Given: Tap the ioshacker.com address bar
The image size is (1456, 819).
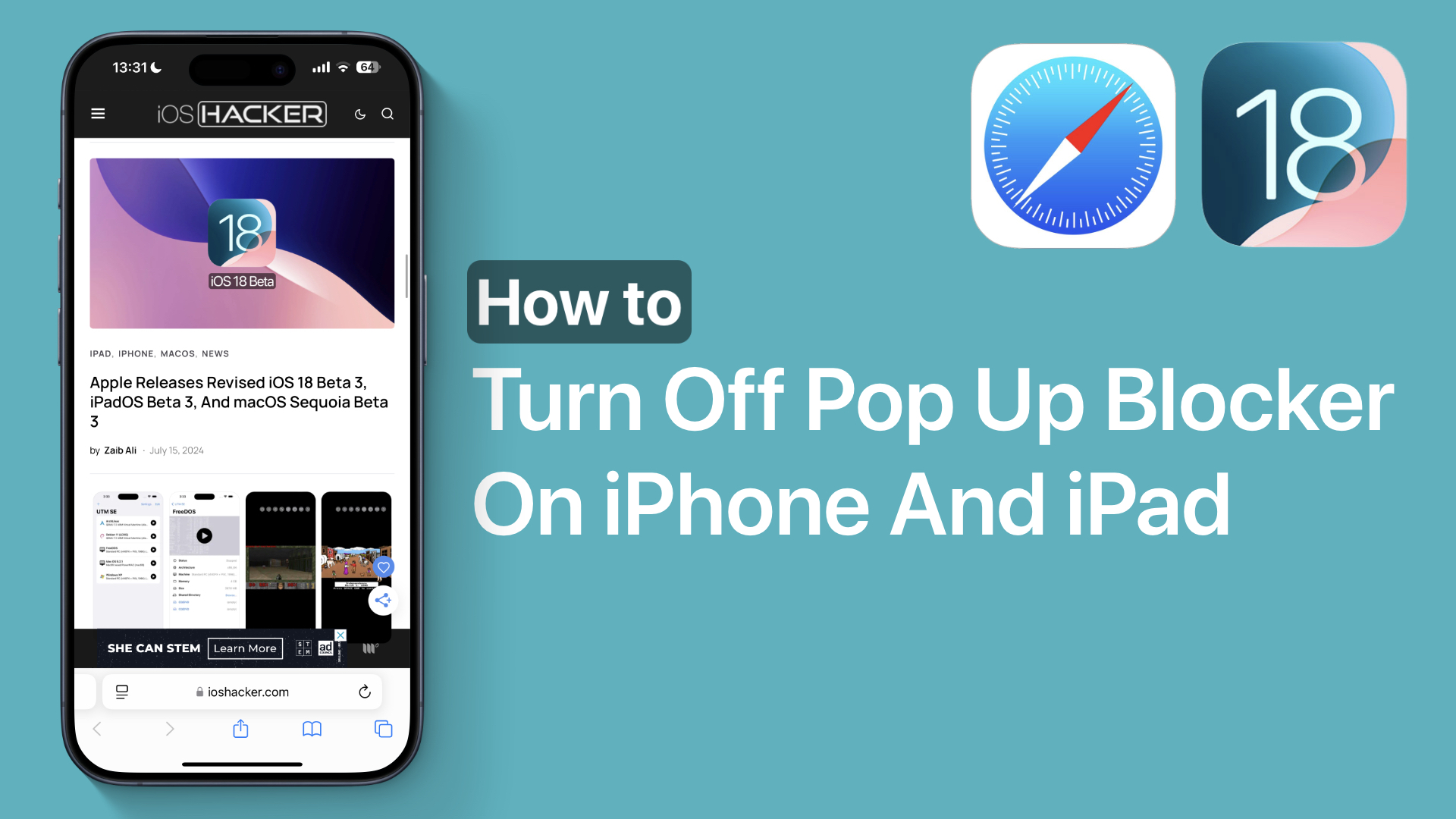Looking at the screenshot, I should pos(244,692).
